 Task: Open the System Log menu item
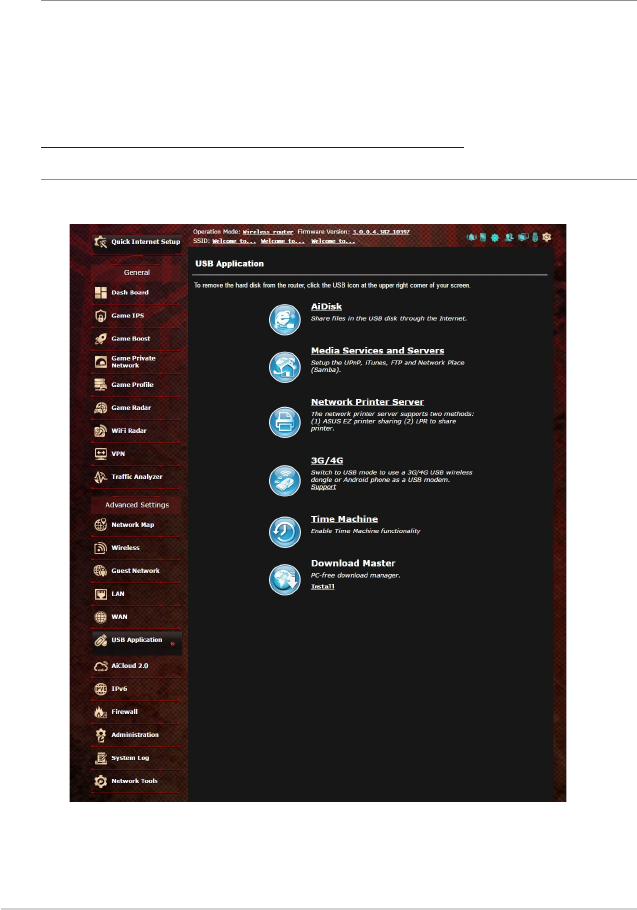(x=136, y=758)
